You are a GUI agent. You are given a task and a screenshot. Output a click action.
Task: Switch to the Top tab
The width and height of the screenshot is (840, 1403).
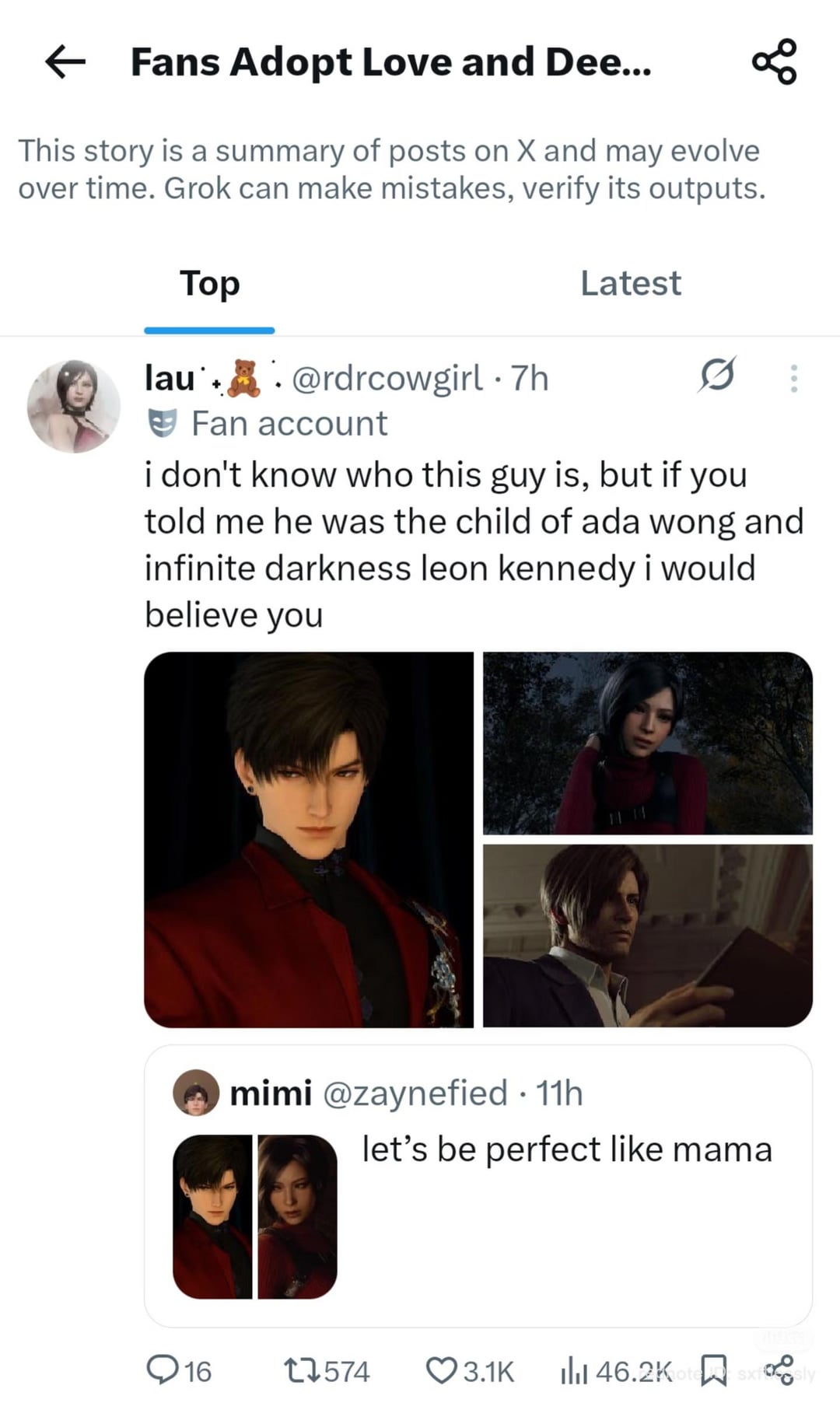coord(209,284)
